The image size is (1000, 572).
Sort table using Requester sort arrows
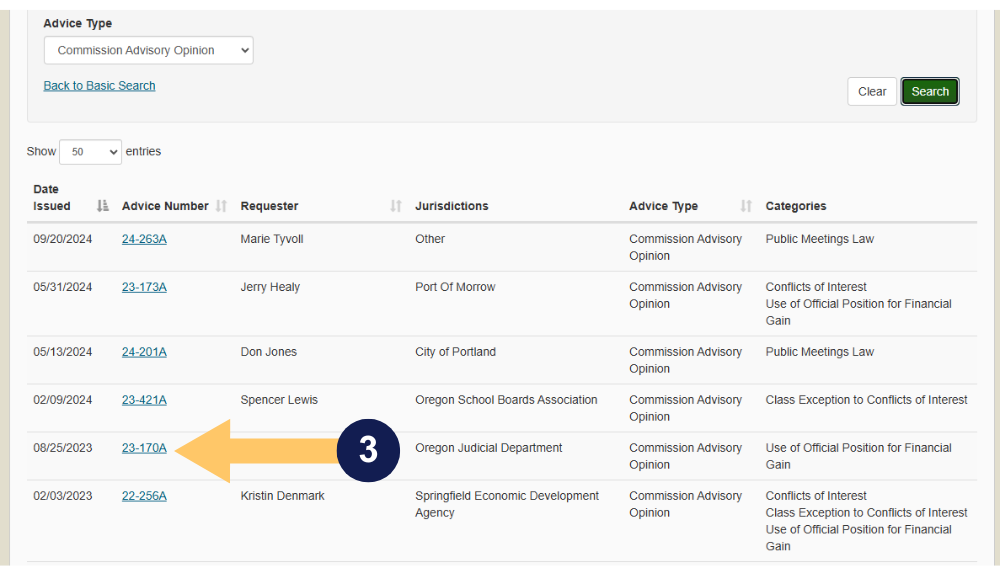pyautogui.click(x=396, y=206)
